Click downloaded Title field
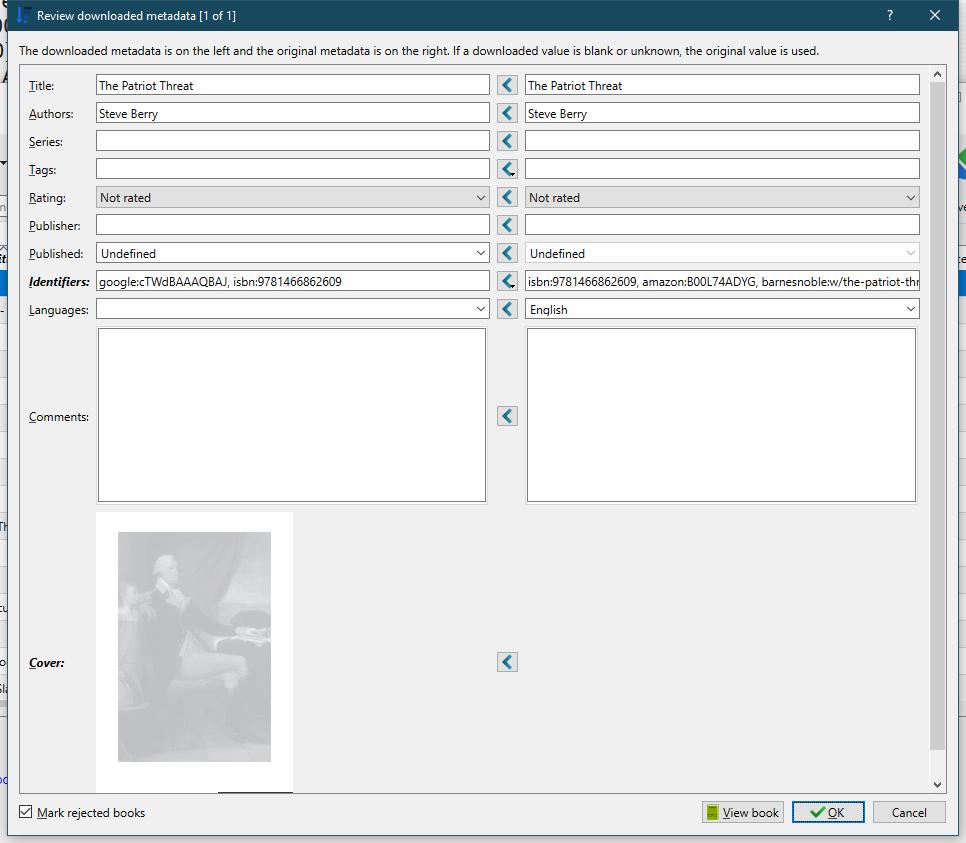Screen dimensions: 966x843 pos(293,85)
